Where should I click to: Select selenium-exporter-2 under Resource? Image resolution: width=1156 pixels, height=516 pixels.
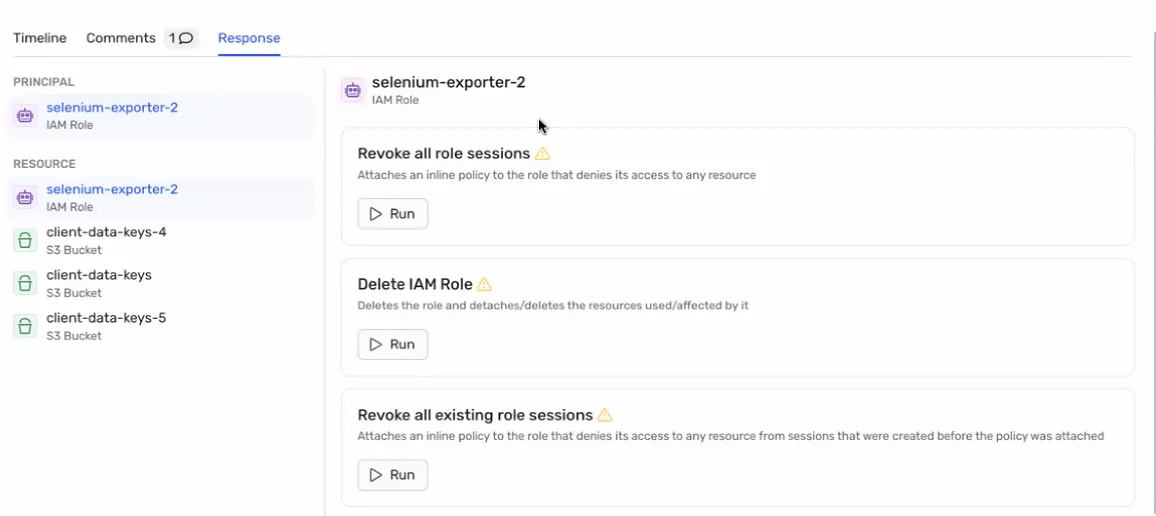112,189
